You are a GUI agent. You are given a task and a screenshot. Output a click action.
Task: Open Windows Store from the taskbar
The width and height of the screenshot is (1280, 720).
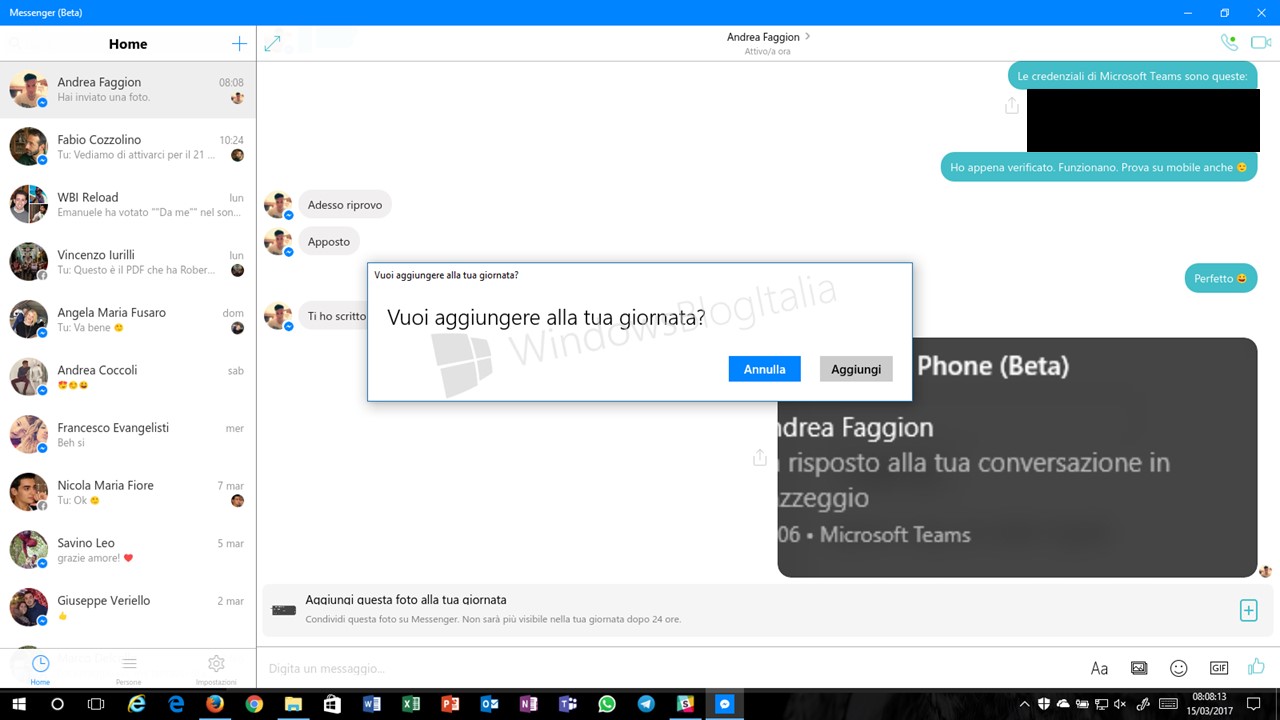pos(332,704)
